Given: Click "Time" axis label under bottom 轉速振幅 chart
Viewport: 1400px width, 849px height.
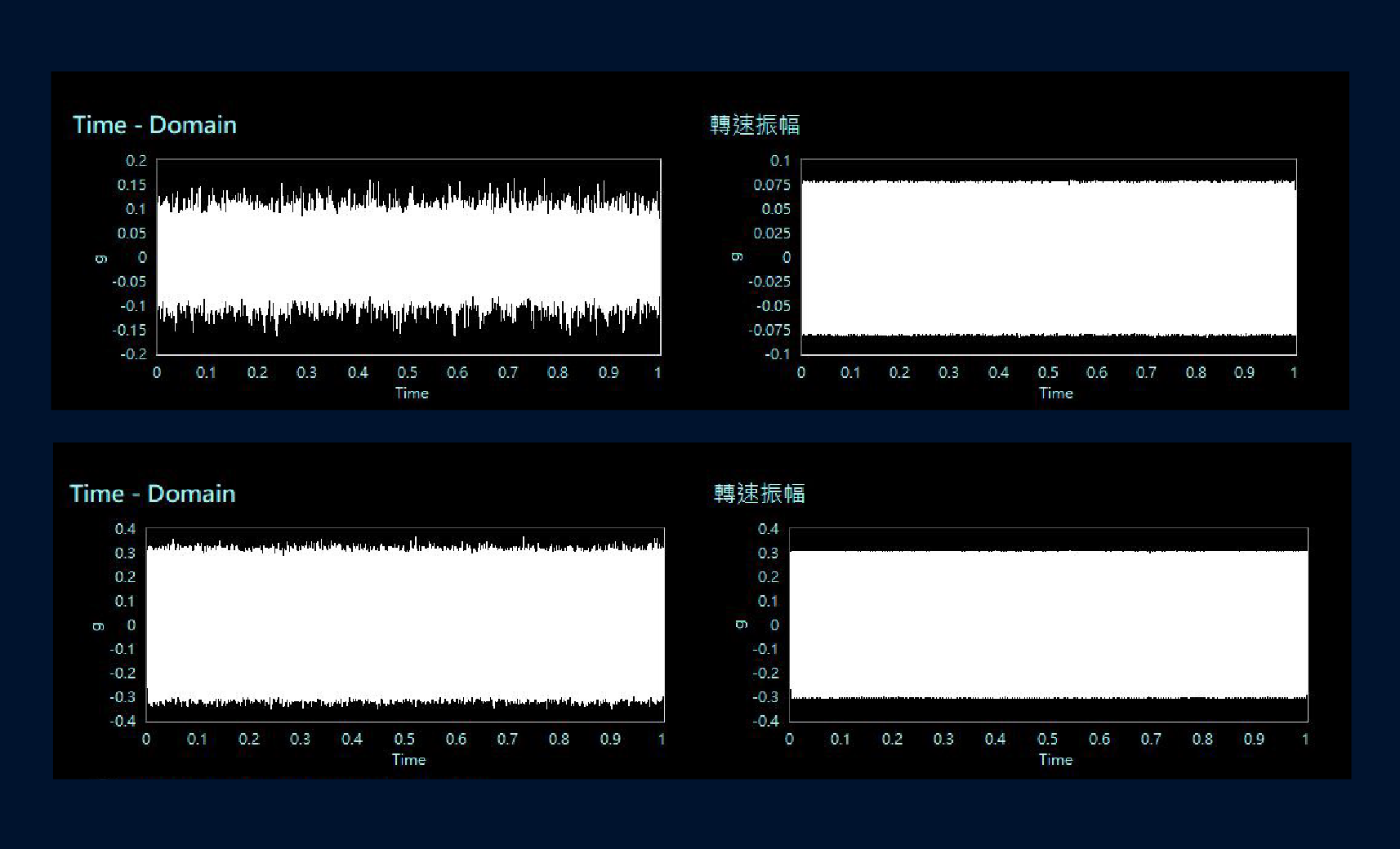Looking at the screenshot, I should 1055,760.
